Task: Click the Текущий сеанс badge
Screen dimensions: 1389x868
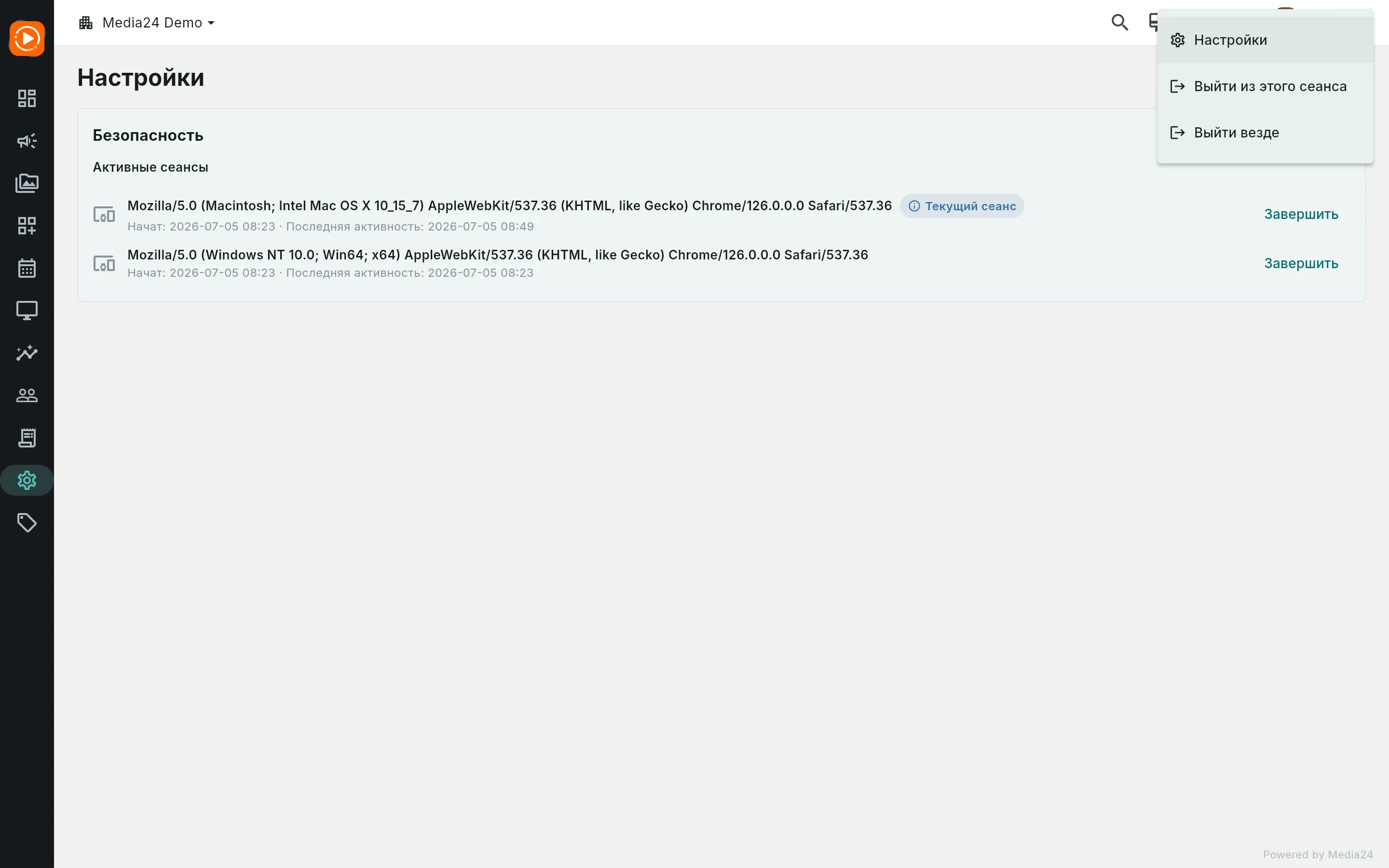Action: 962,206
